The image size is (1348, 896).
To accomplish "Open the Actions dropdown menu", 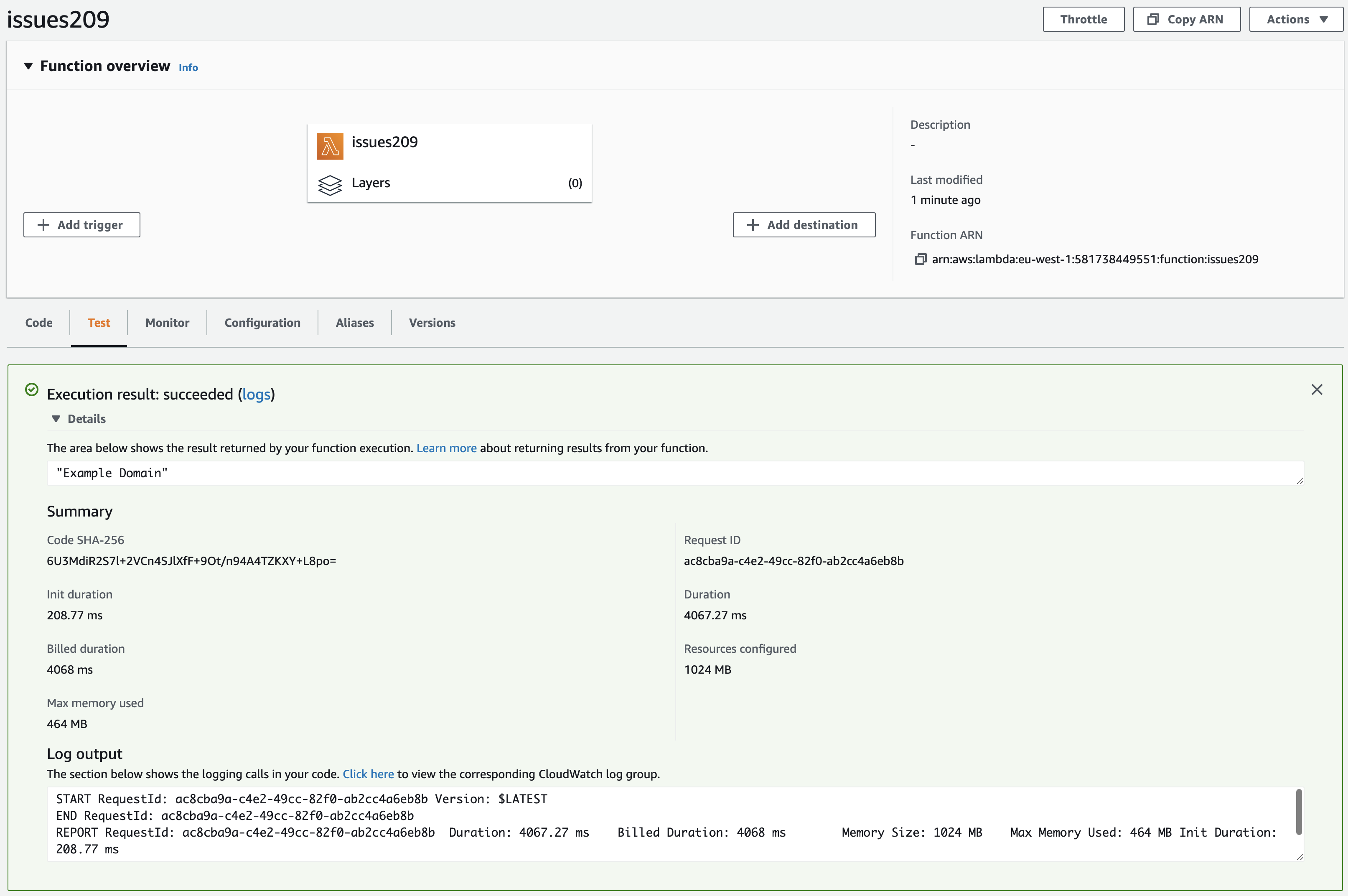I will [x=1296, y=19].
